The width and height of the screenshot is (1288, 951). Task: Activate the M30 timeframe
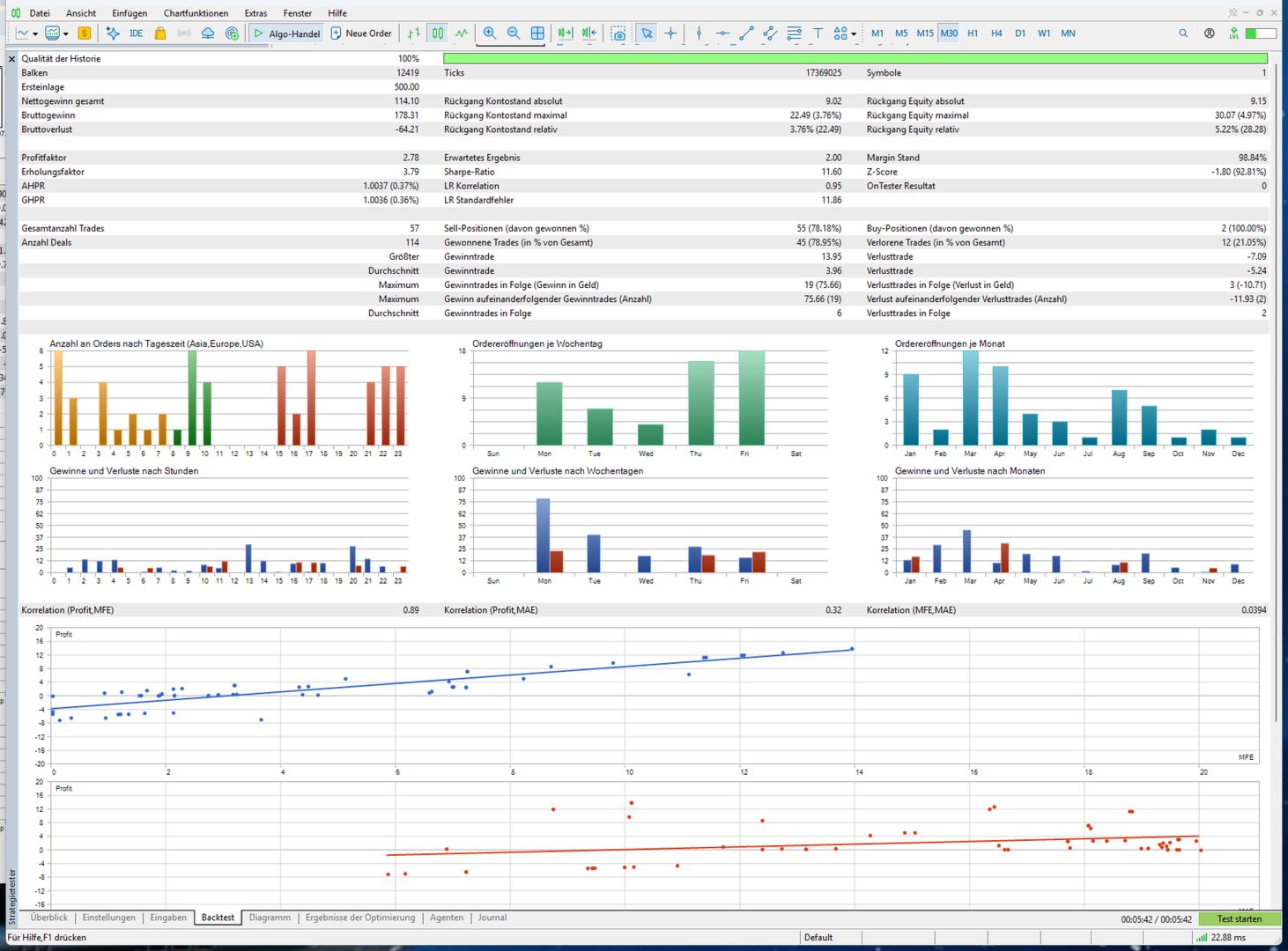(949, 33)
